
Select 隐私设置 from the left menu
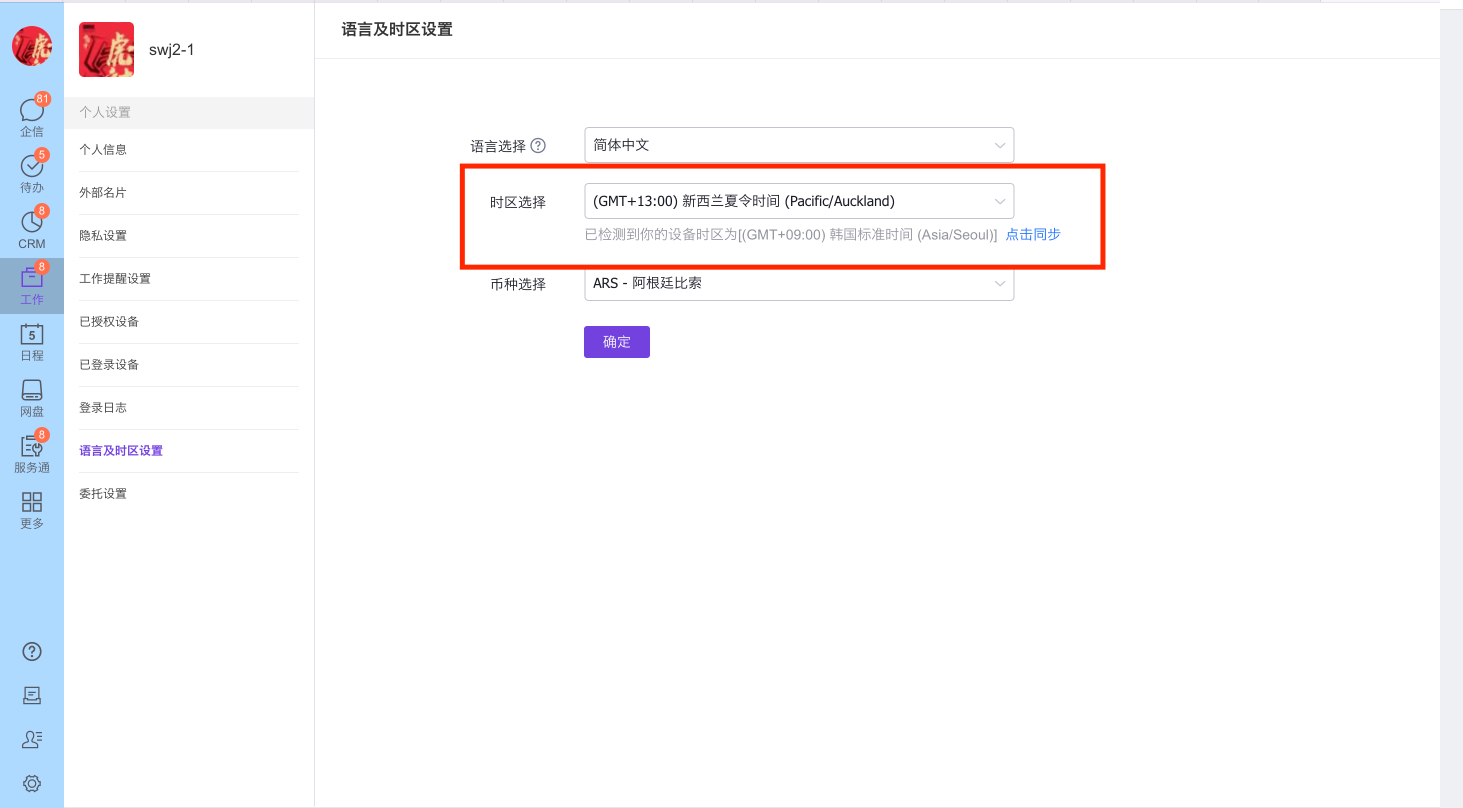[104, 235]
